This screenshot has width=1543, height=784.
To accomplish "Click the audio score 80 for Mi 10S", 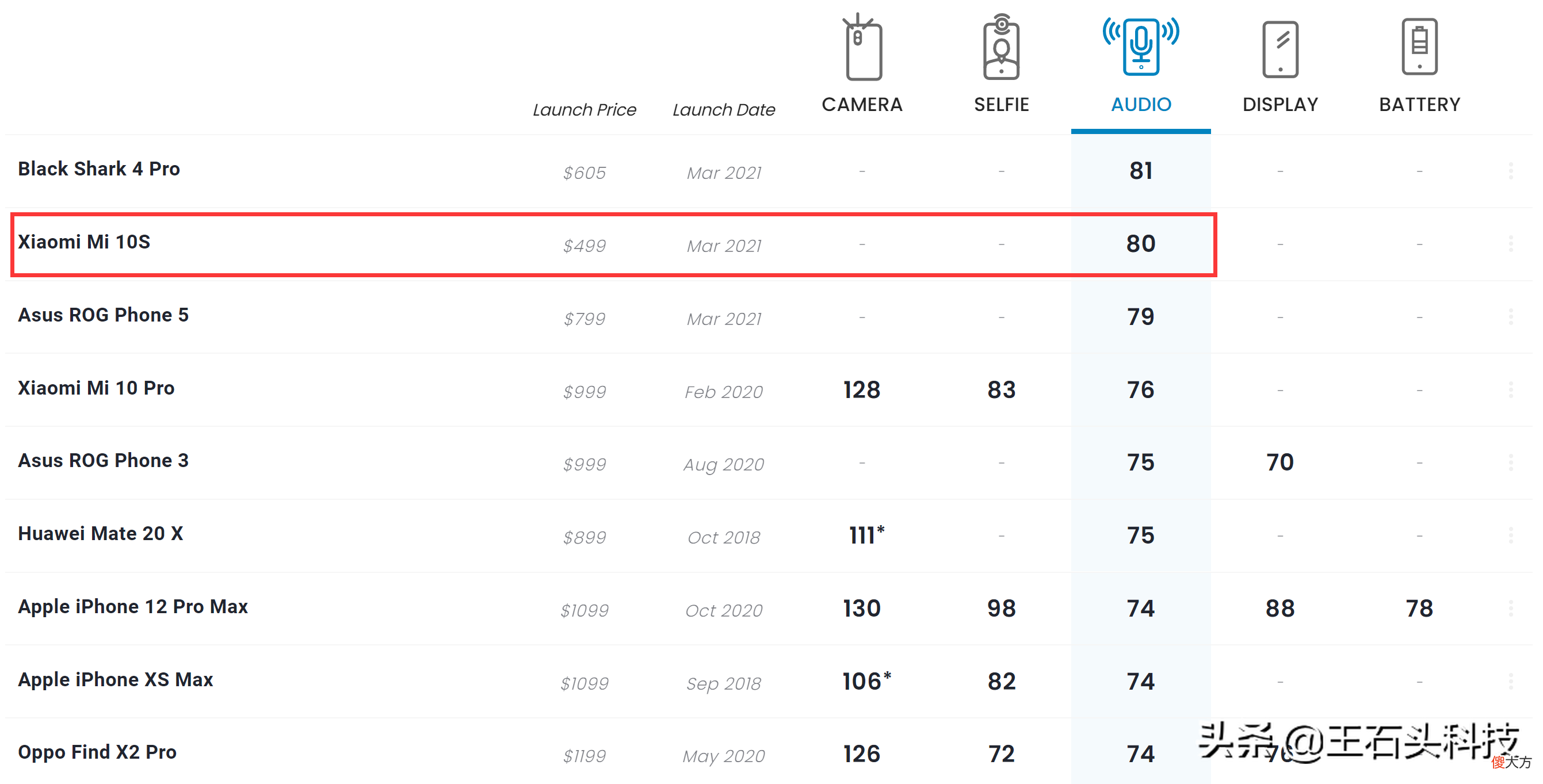I will point(1140,244).
